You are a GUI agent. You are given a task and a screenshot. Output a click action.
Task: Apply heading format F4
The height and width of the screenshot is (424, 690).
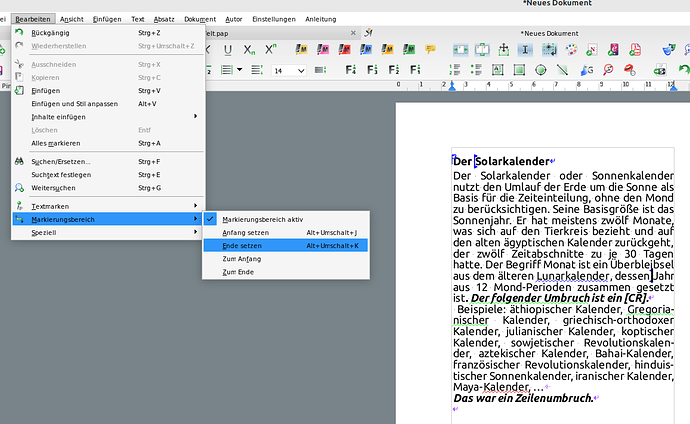pyautogui.click(x=350, y=69)
